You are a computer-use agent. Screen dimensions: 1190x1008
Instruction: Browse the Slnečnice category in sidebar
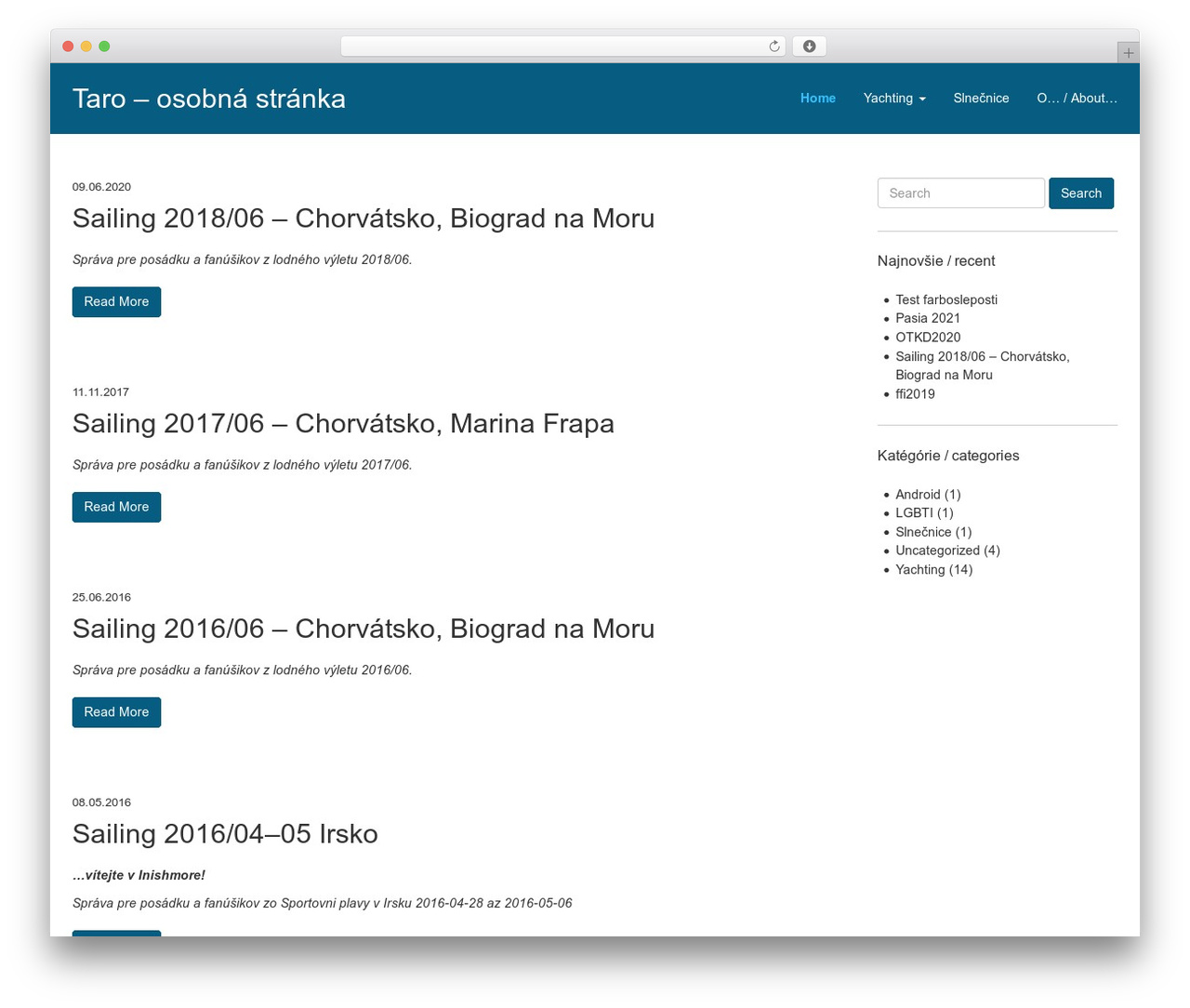[x=923, y=532]
